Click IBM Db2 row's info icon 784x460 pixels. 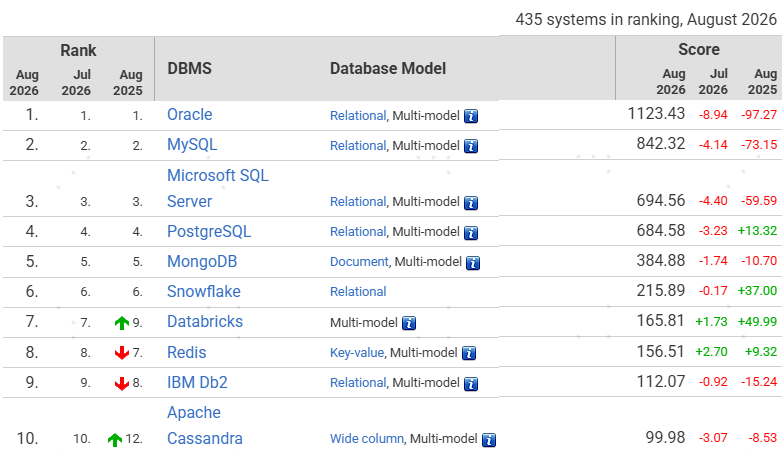click(470, 384)
